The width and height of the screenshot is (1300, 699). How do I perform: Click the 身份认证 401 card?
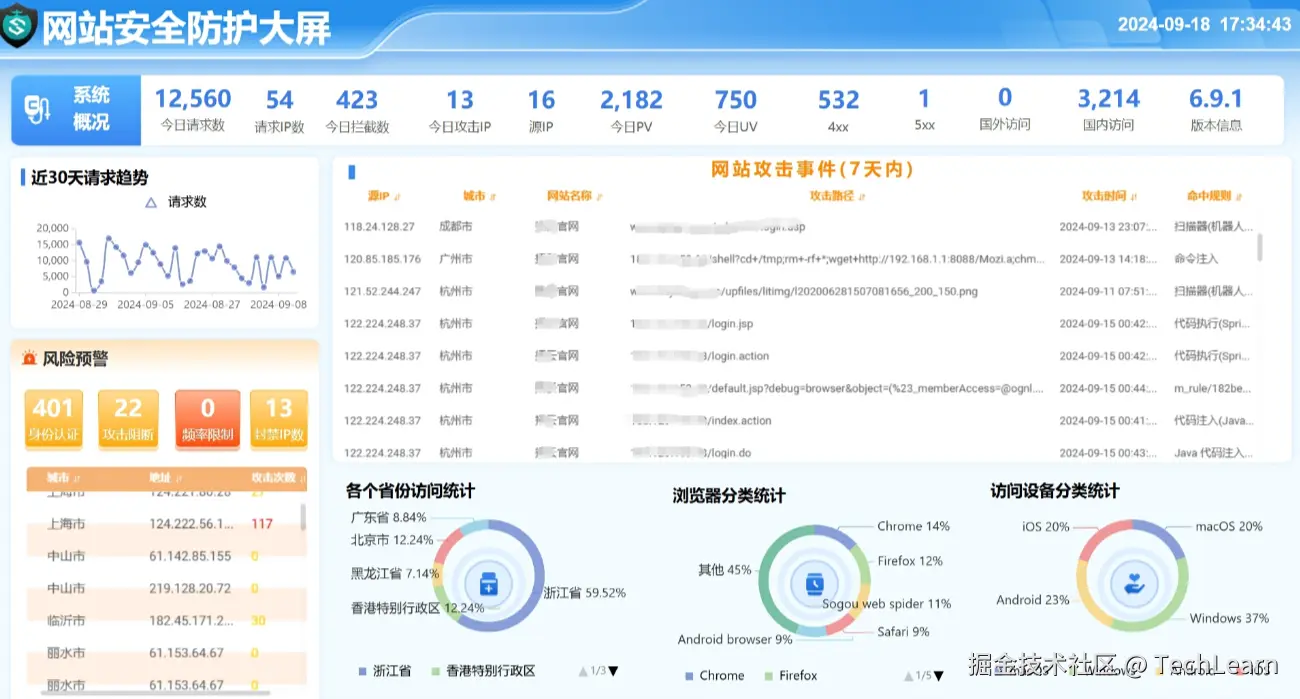[52, 418]
